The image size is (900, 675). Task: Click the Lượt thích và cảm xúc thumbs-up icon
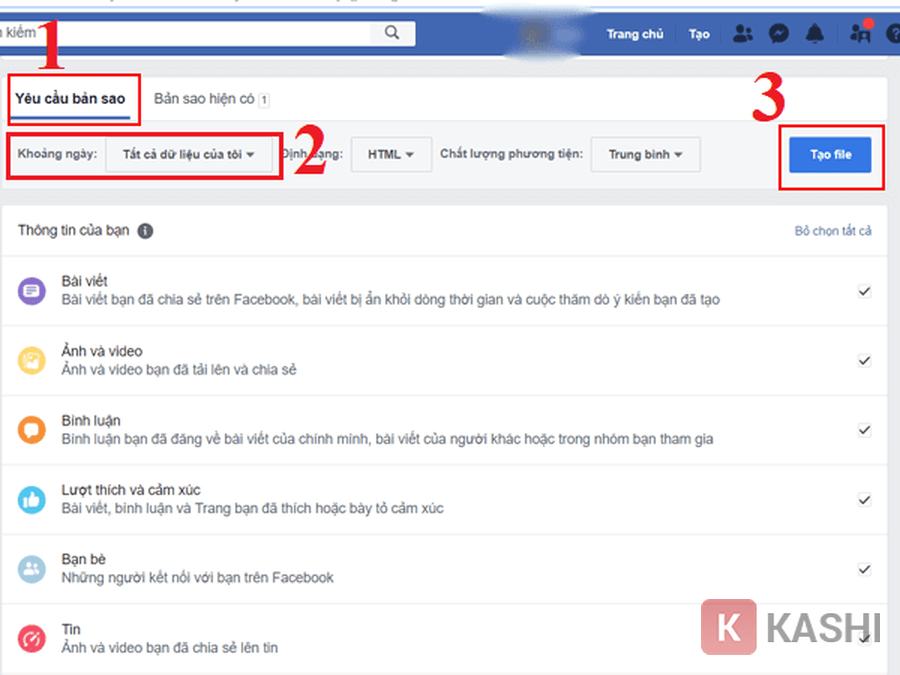point(31,499)
